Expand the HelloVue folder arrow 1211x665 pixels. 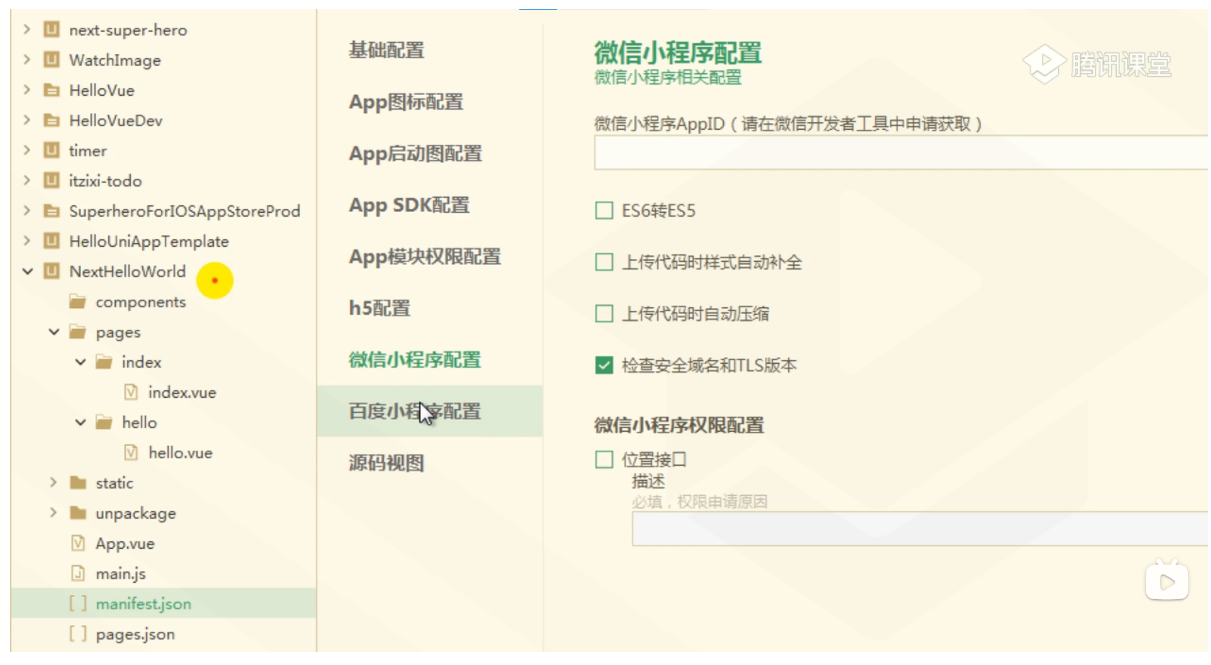click(x=27, y=90)
